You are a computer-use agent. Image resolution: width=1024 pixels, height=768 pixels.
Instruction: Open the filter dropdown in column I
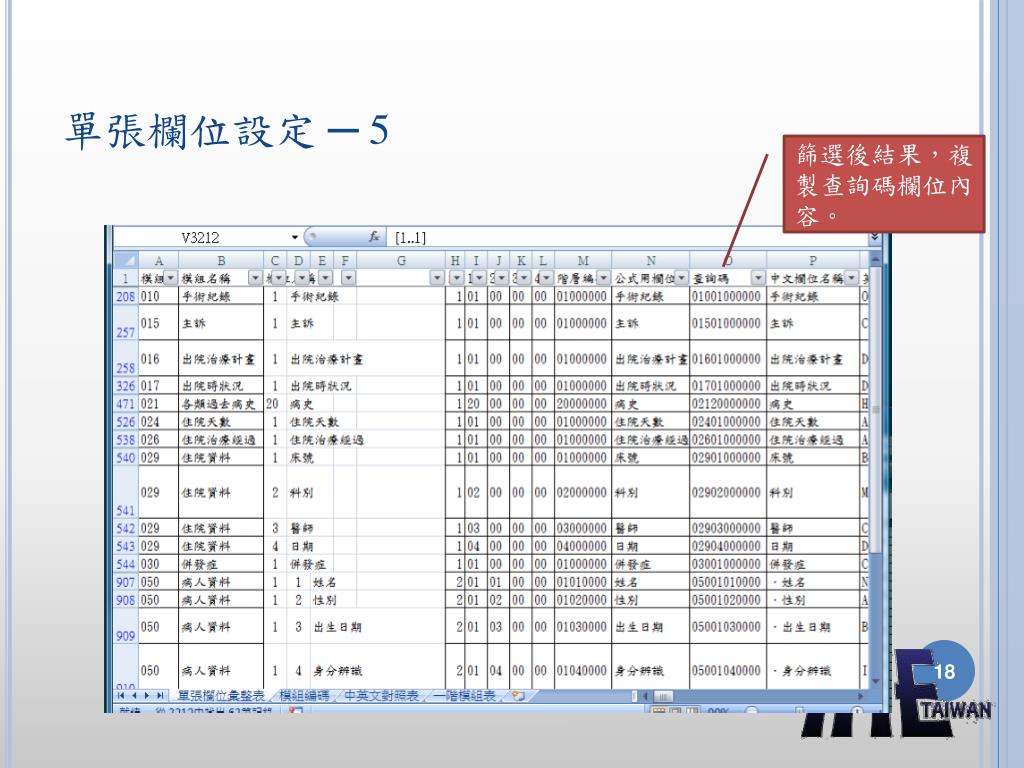(x=479, y=278)
